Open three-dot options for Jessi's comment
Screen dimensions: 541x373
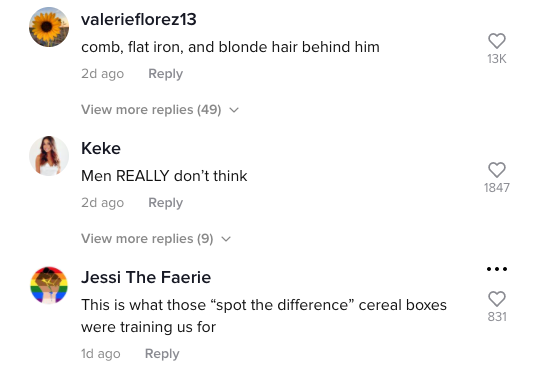497,269
